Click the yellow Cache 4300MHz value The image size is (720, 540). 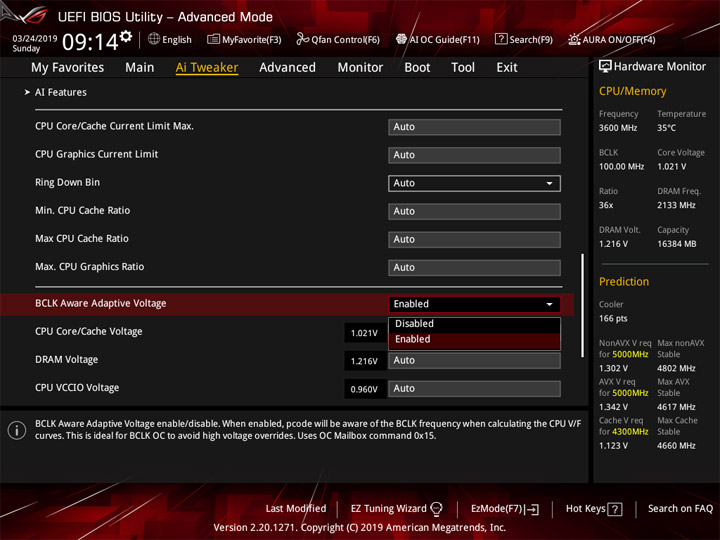[630, 432]
